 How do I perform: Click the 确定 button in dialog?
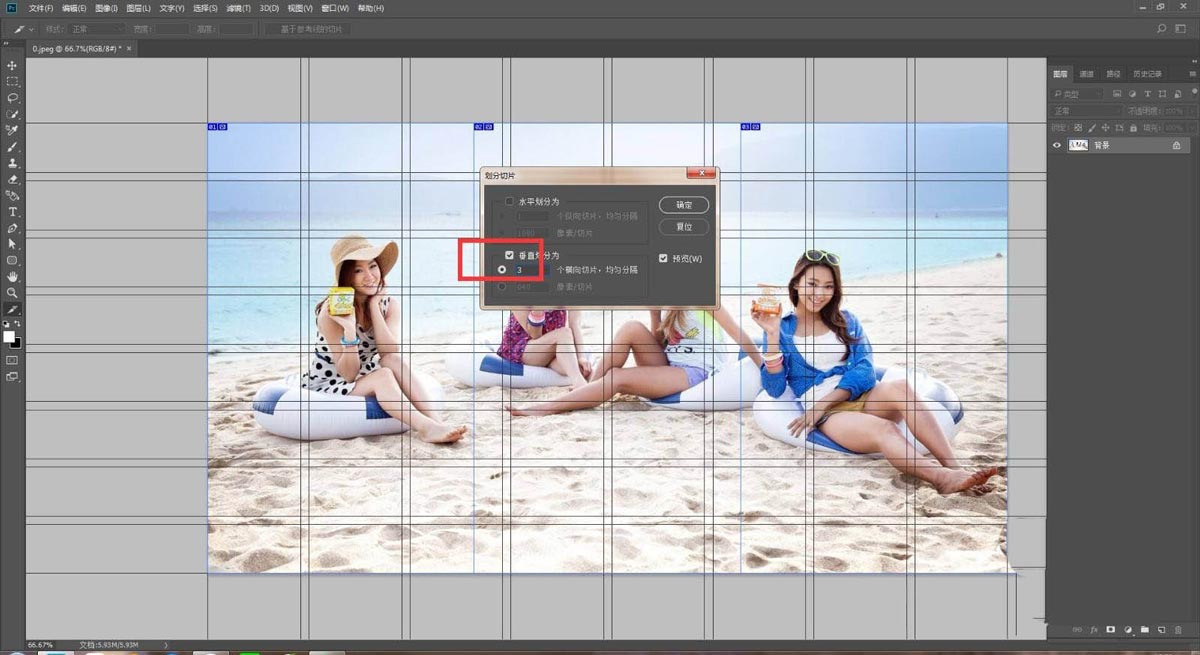click(x=684, y=205)
